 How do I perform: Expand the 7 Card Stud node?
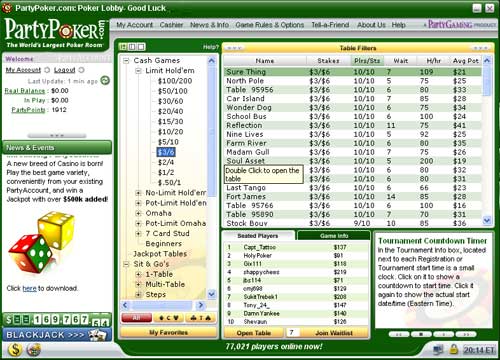coord(138,233)
